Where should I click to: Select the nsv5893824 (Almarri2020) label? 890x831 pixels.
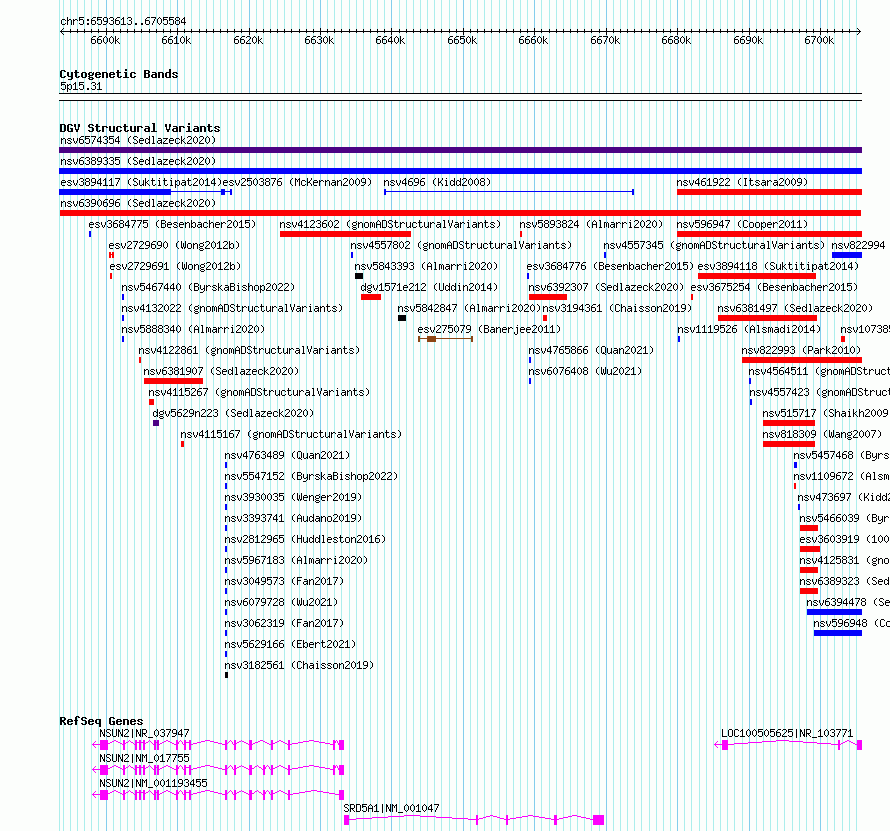[x=591, y=224]
